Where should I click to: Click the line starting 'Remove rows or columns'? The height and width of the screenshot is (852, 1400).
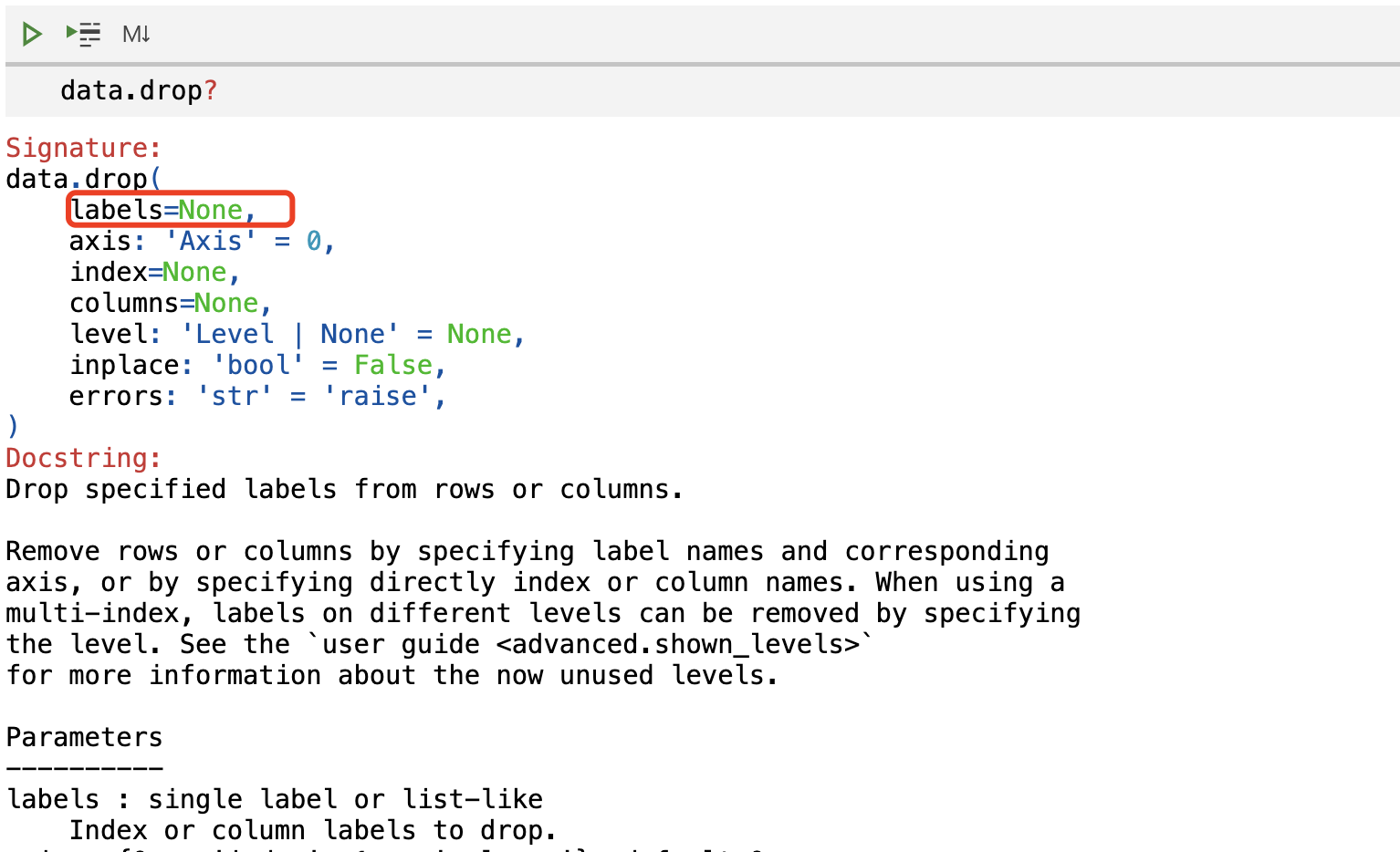click(x=528, y=551)
